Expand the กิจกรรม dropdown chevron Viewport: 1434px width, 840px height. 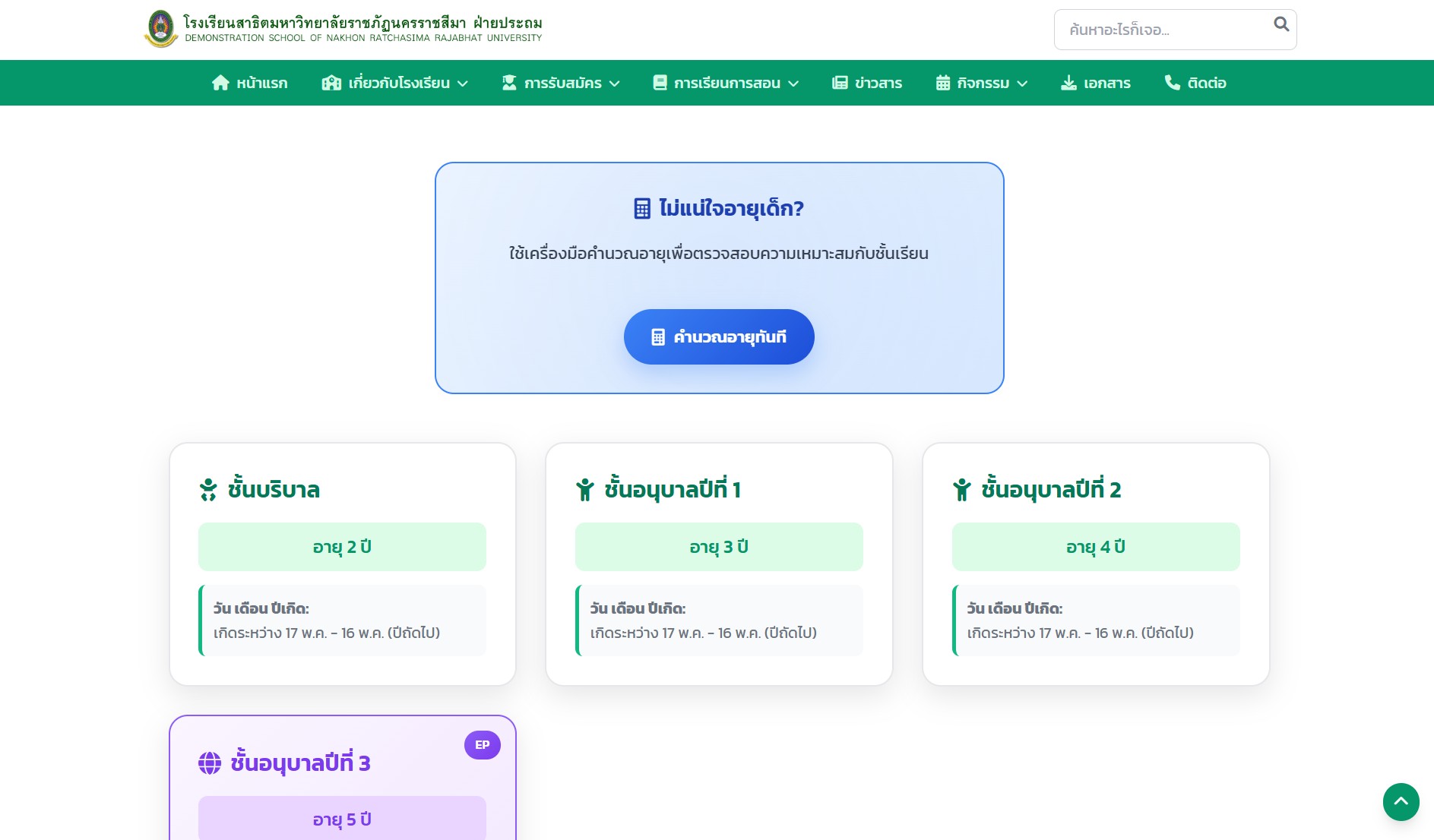1022,84
